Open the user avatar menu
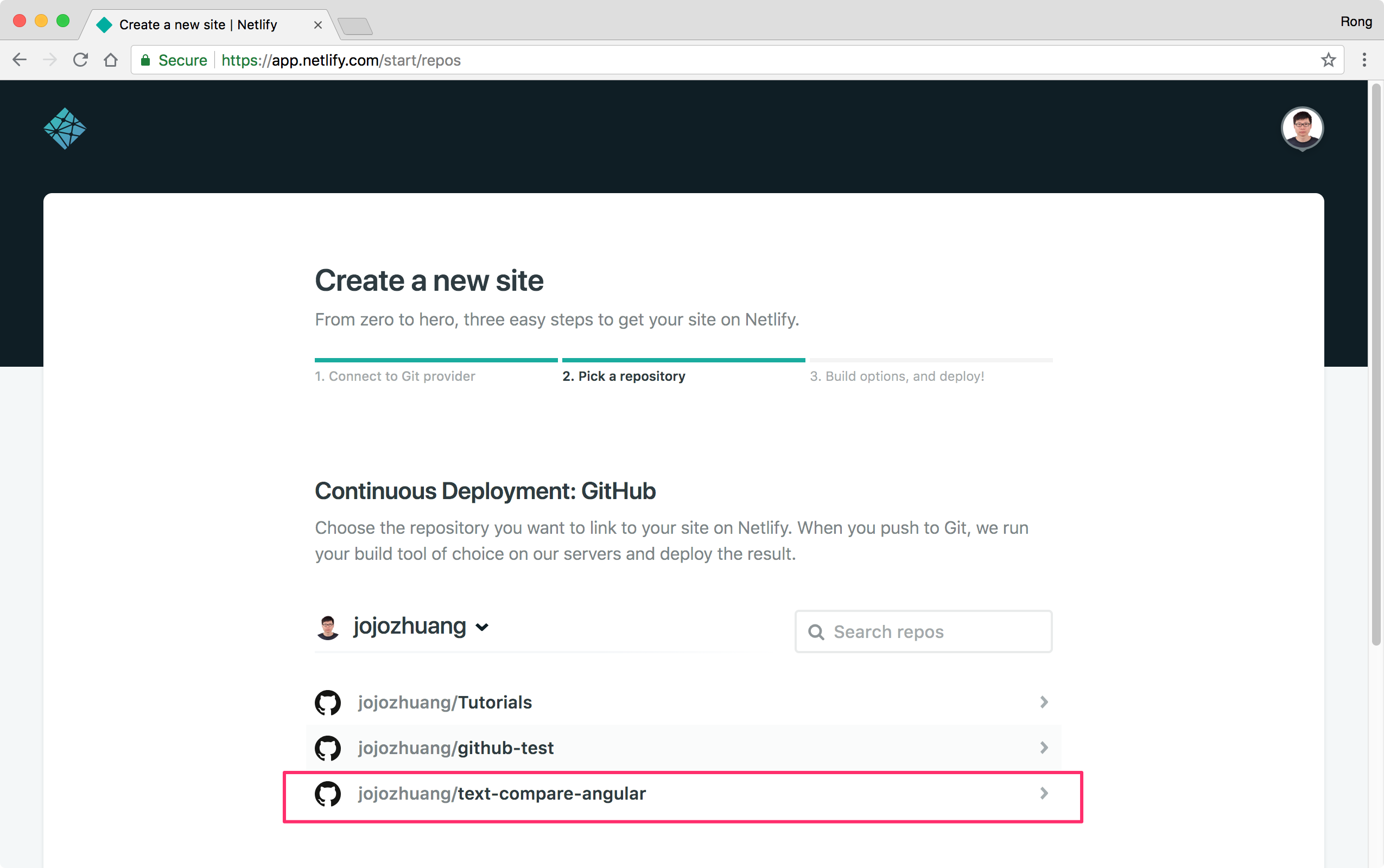 [x=1302, y=129]
